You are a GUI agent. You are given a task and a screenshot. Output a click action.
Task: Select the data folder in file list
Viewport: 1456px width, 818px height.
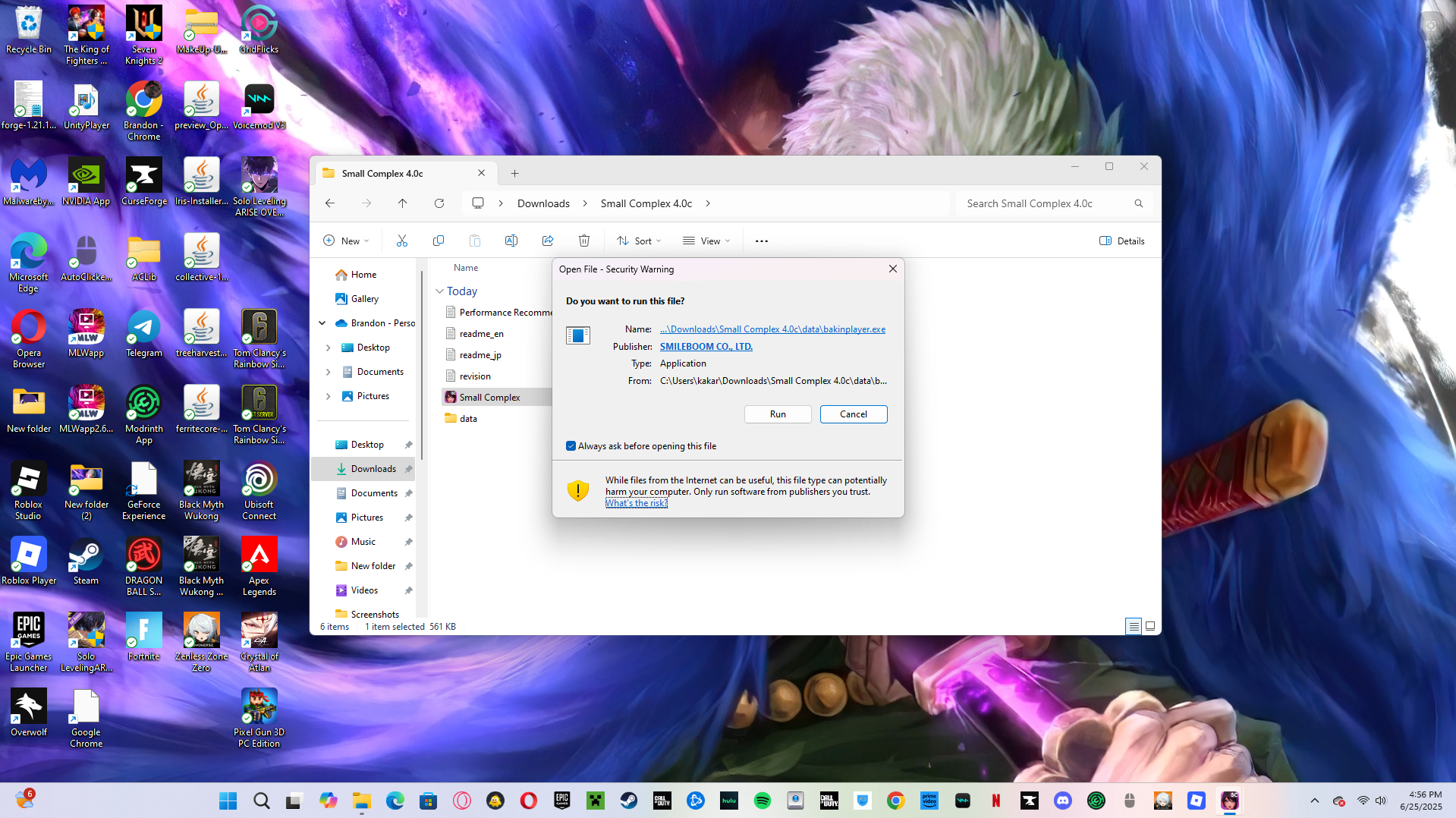[x=468, y=419]
